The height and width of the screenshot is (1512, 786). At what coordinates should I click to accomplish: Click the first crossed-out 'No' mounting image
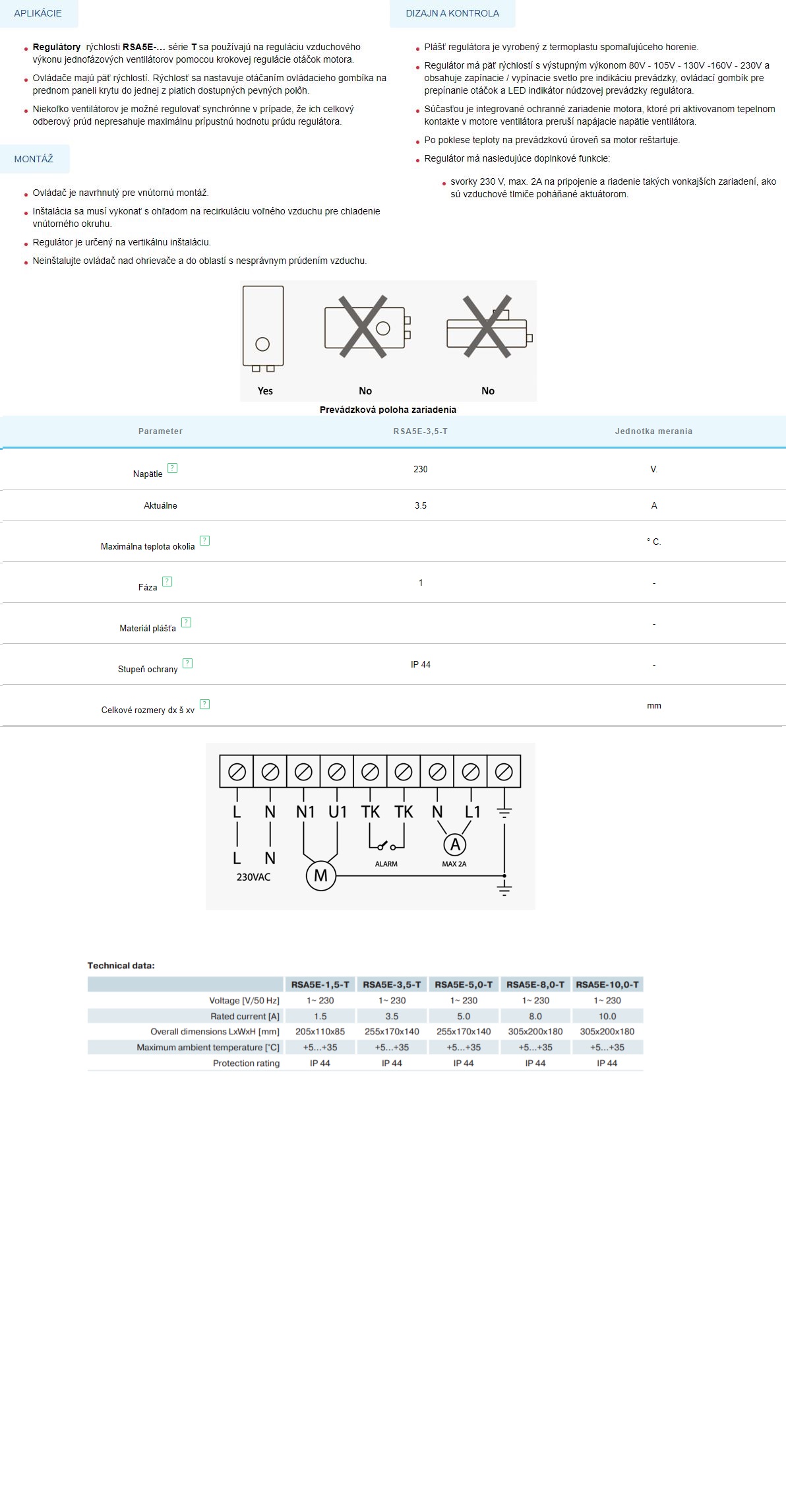365,327
